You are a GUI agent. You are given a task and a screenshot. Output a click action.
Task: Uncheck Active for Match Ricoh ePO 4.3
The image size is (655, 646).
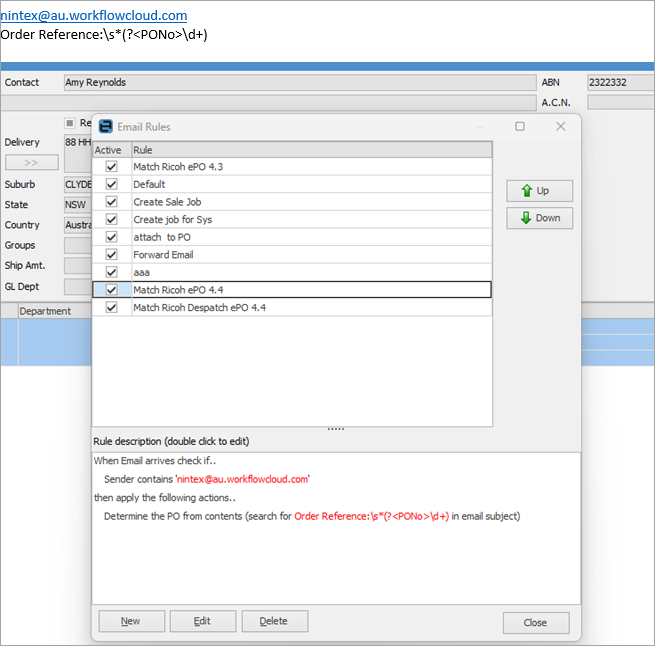112,167
